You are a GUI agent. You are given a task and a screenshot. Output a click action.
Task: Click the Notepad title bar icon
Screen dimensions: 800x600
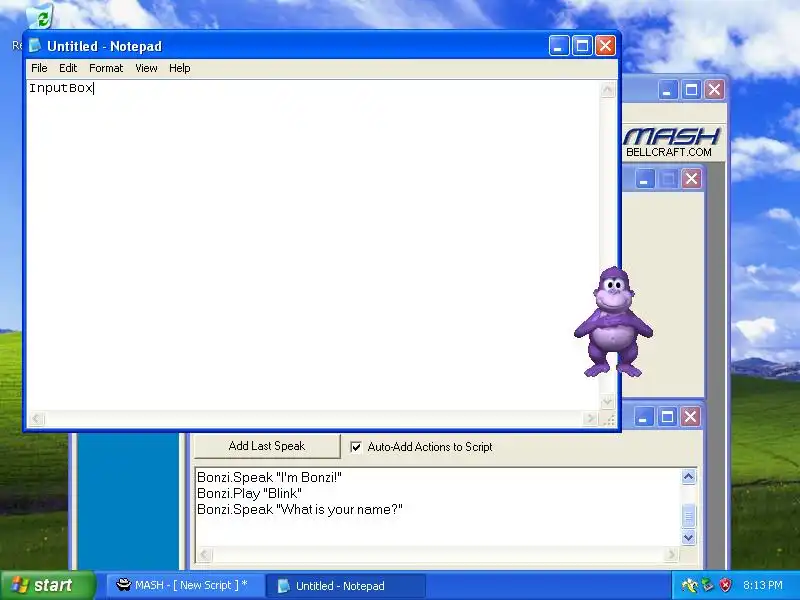[x=35, y=45]
